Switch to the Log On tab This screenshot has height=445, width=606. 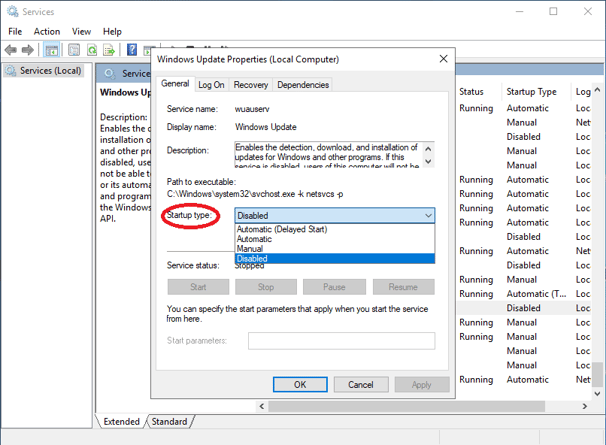tap(211, 85)
